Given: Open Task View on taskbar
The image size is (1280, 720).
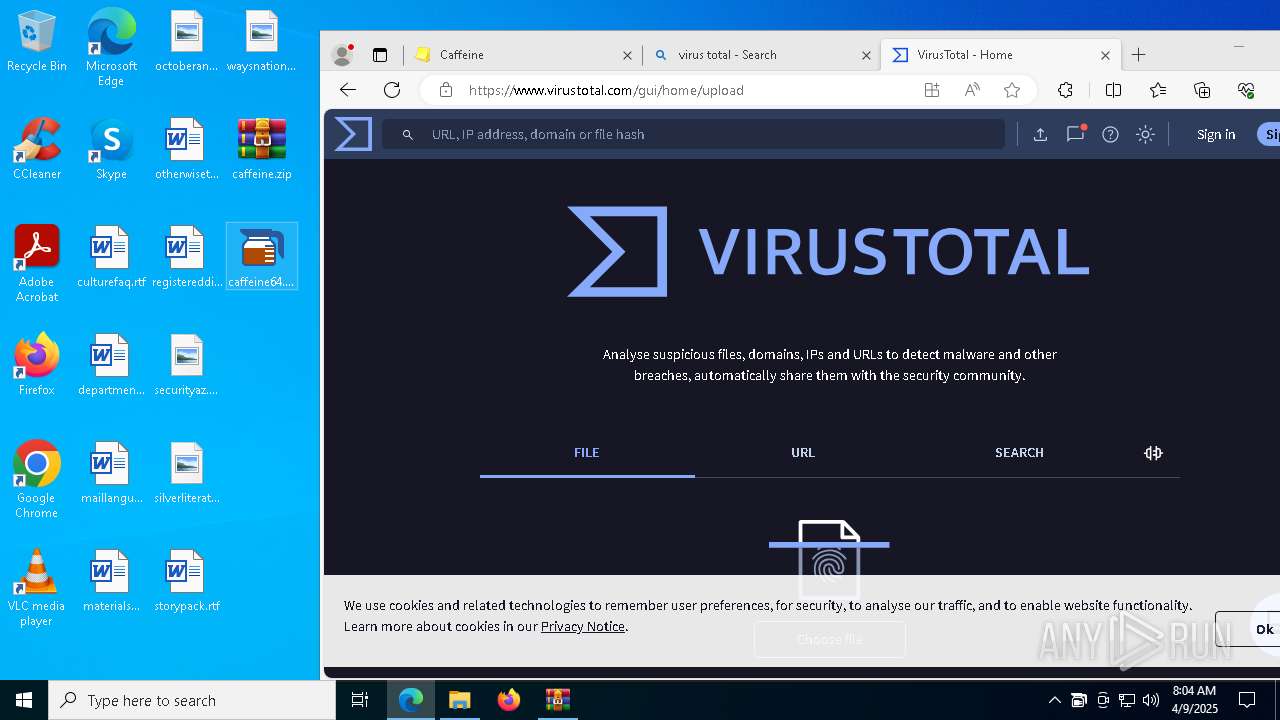Looking at the screenshot, I should point(360,700).
